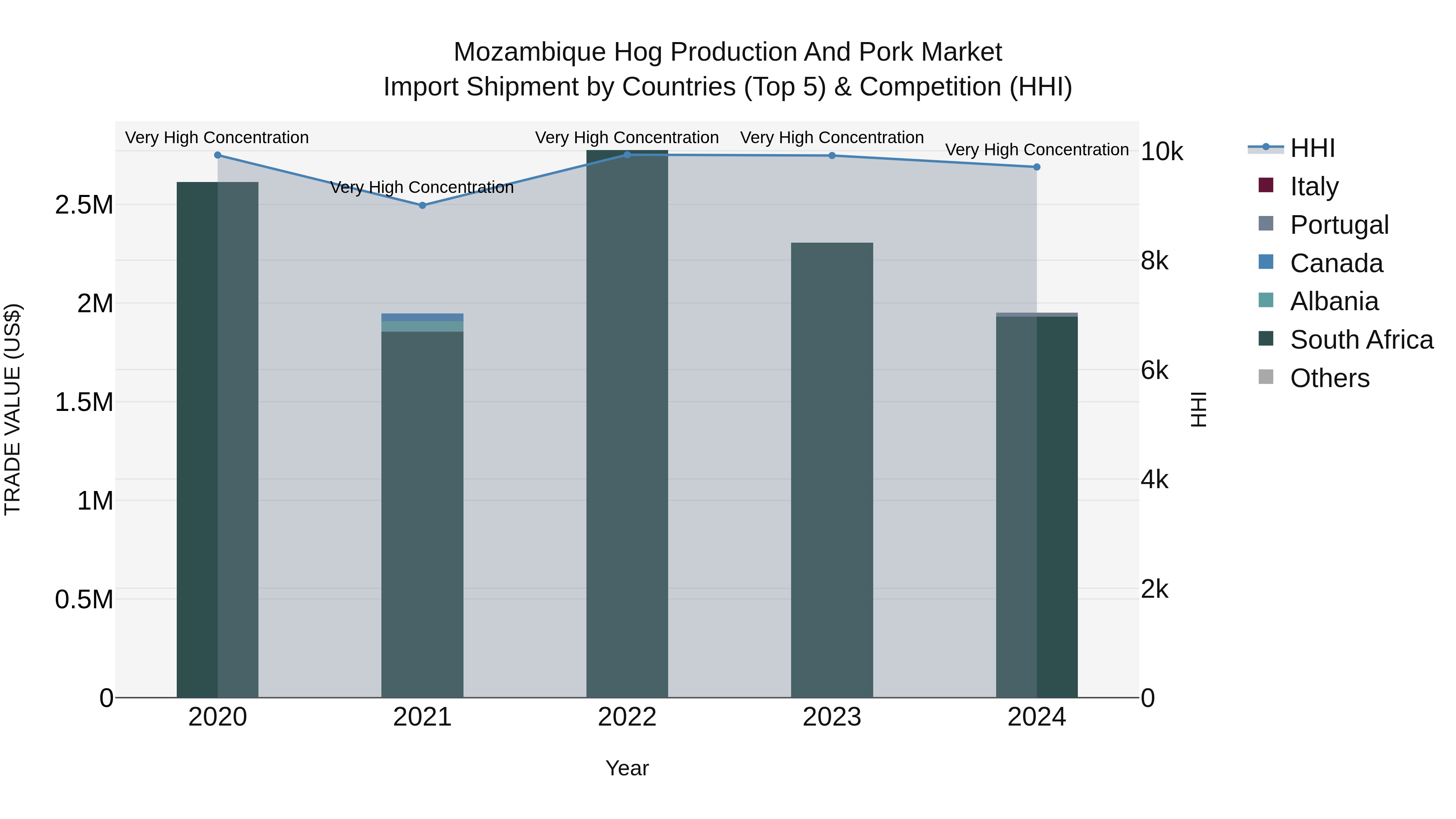Viewport: 1456px width, 819px height.
Task: Toggle Albania series in the legend
Action: click(1318, 301)
